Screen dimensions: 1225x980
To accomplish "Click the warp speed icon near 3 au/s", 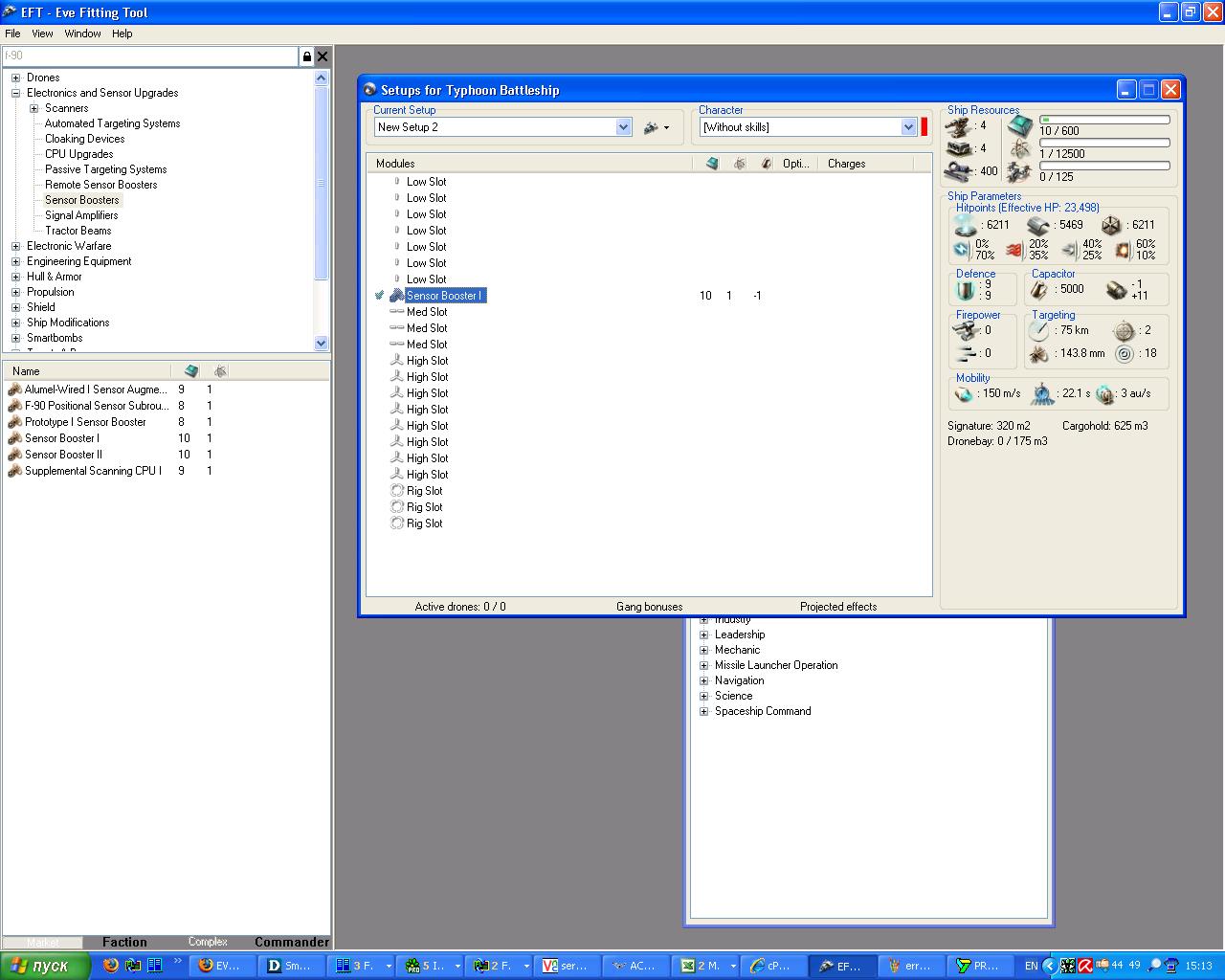I will tap(1105, 393).
